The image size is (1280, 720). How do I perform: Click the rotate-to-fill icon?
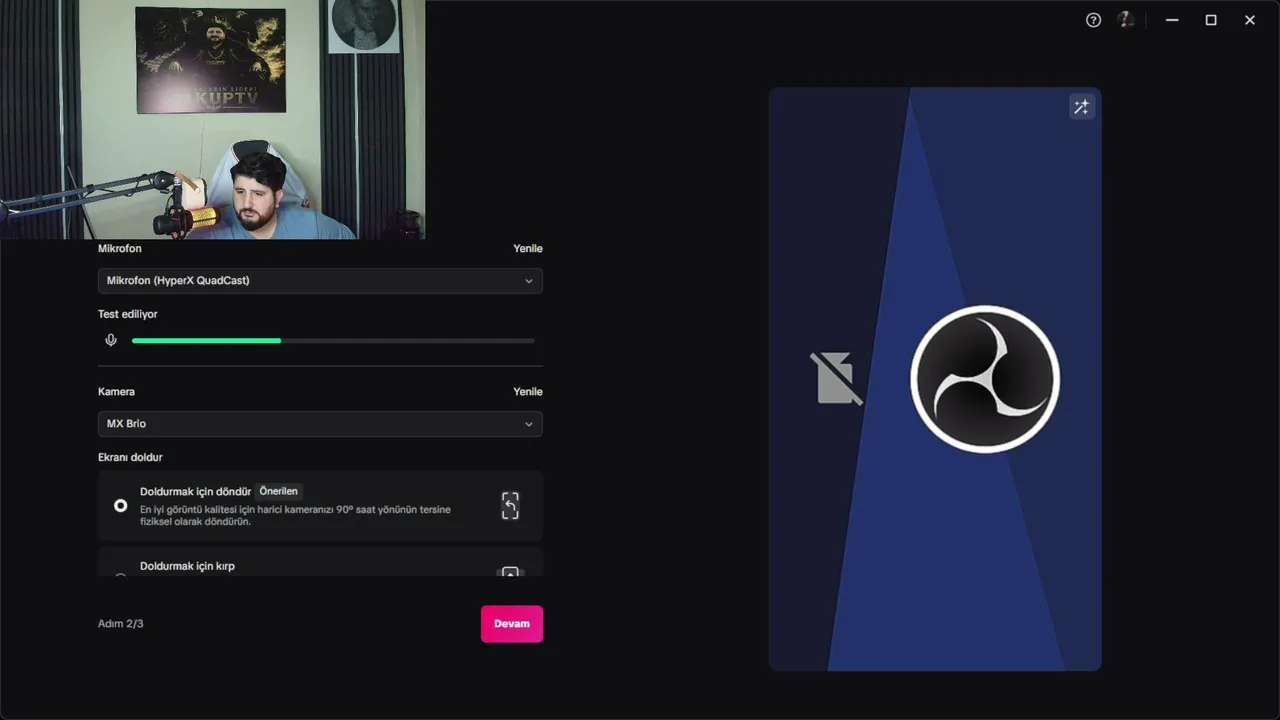point(510,506)
